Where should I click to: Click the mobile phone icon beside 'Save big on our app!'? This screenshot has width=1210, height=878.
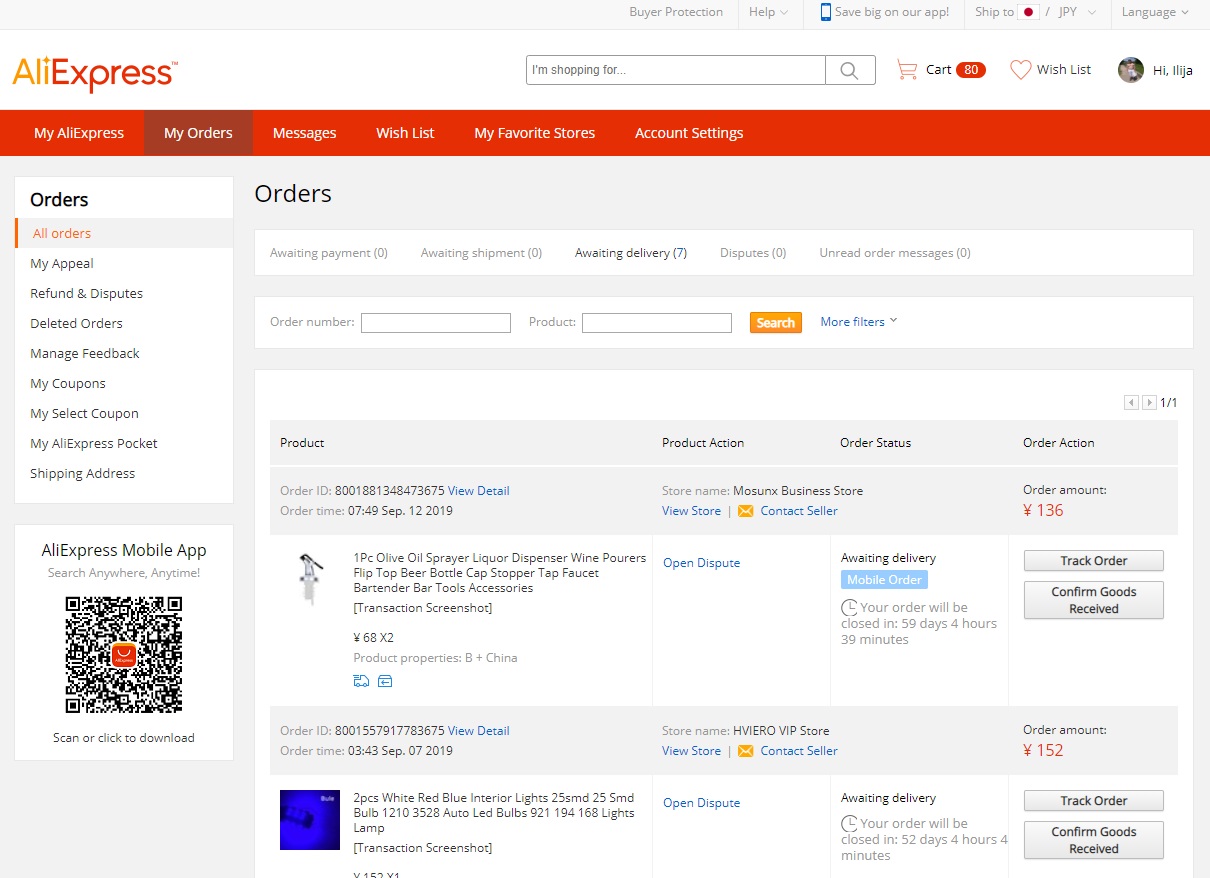(824, 12)
